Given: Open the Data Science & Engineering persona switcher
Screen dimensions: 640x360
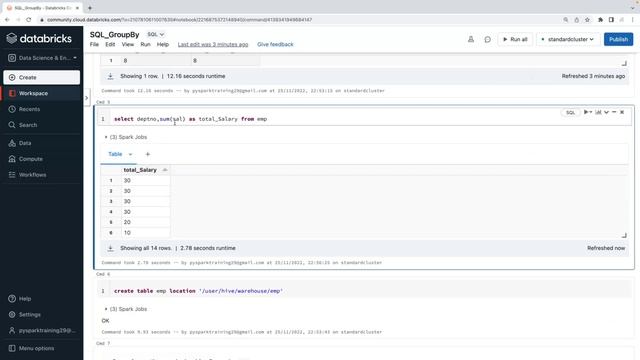Looking at the screenshot, I should click(x=42, y=58).
